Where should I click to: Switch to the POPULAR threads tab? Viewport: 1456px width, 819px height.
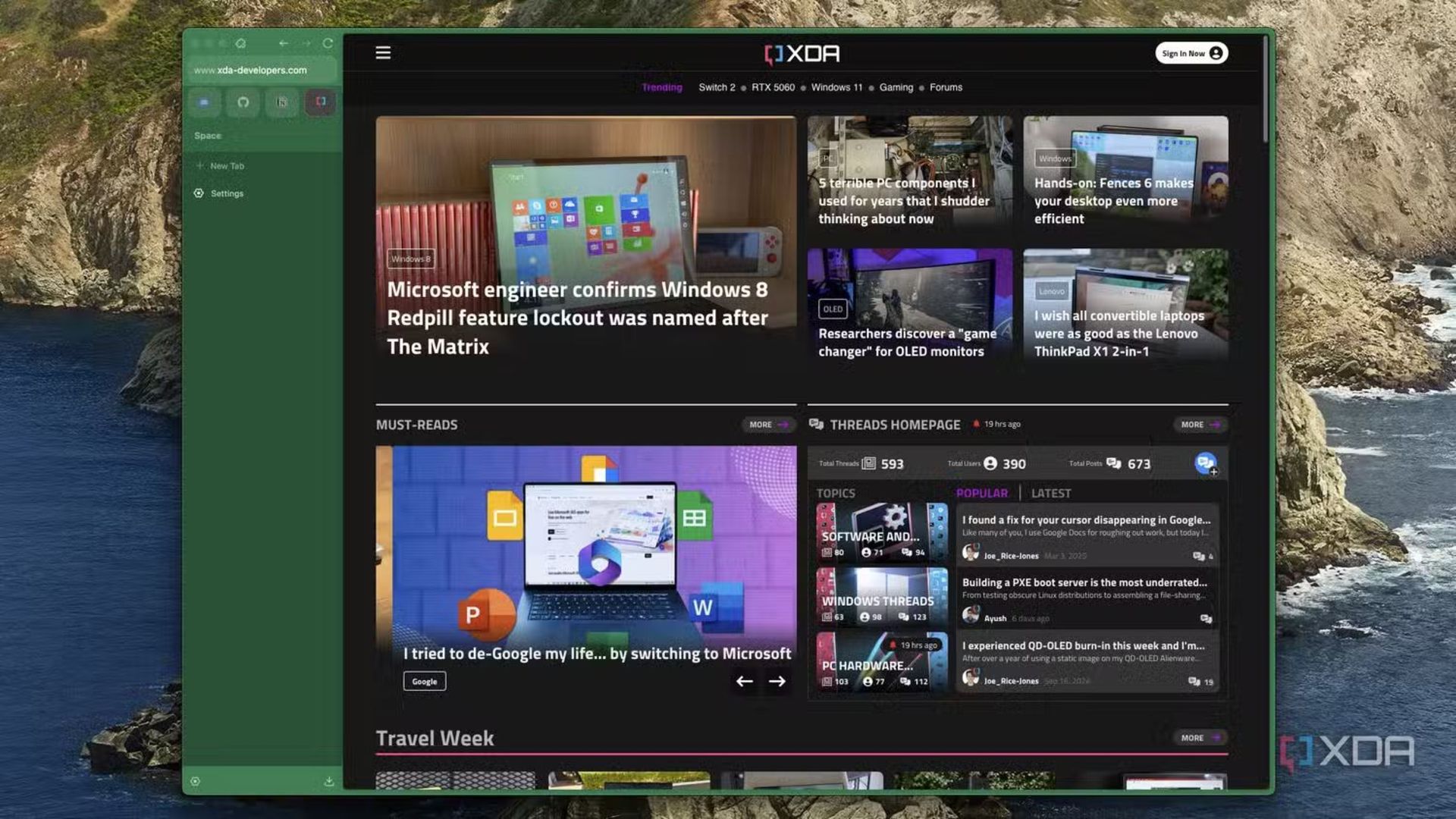click(982, 493)
